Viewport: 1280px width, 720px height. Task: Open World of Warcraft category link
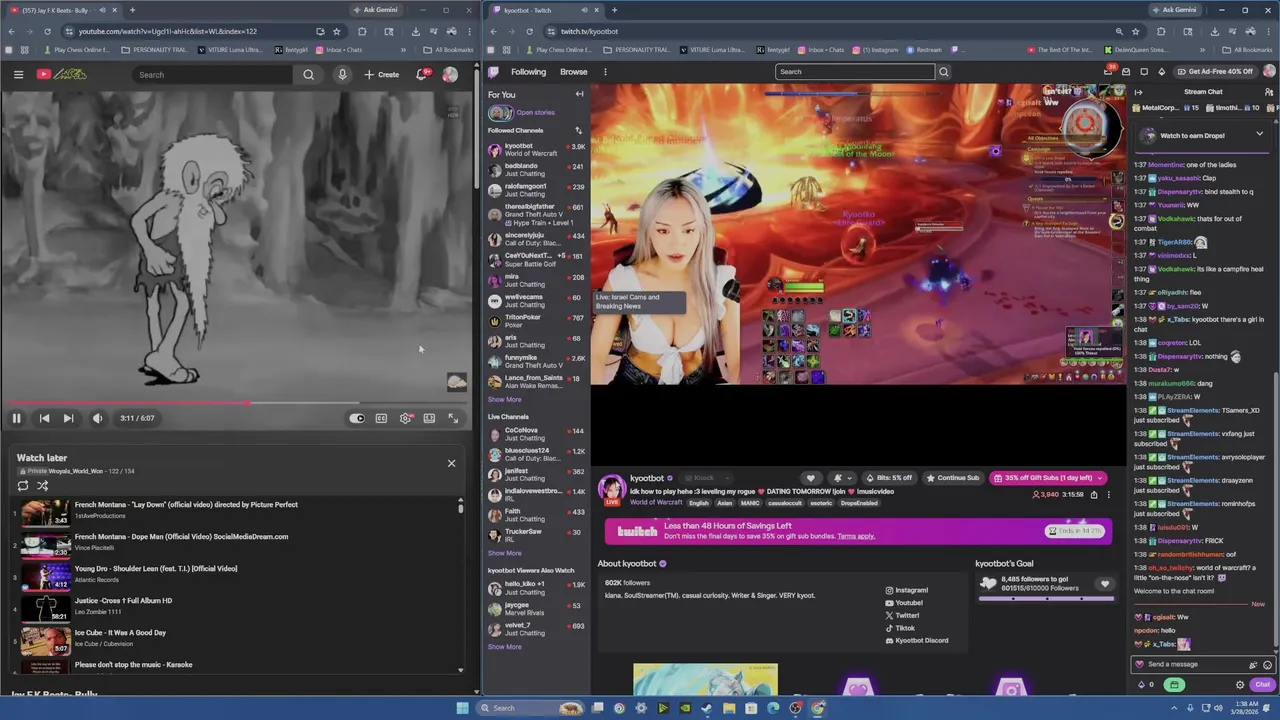tap(656, 502)
